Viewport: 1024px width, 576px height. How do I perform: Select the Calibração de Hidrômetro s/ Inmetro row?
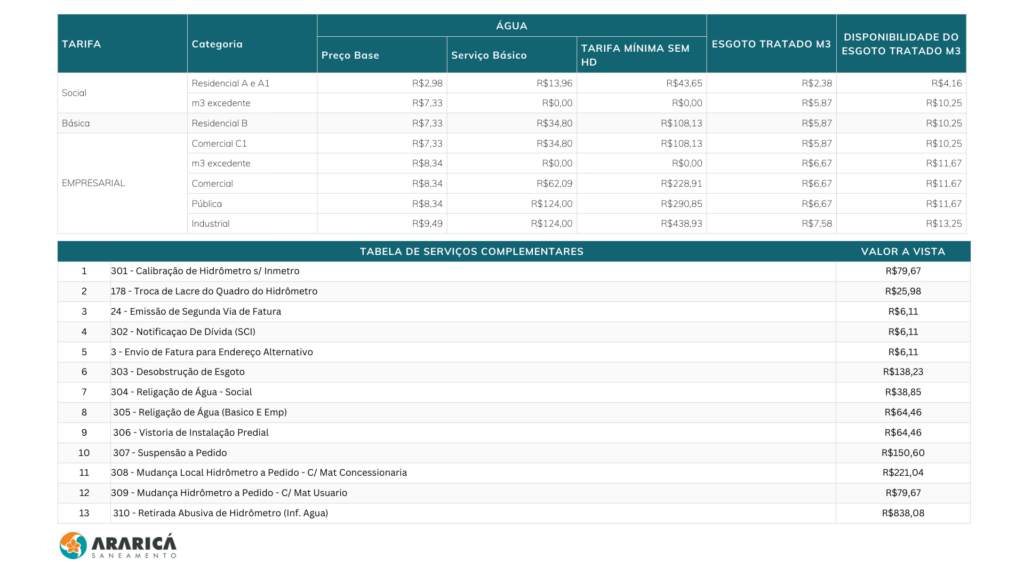(205, 271)
